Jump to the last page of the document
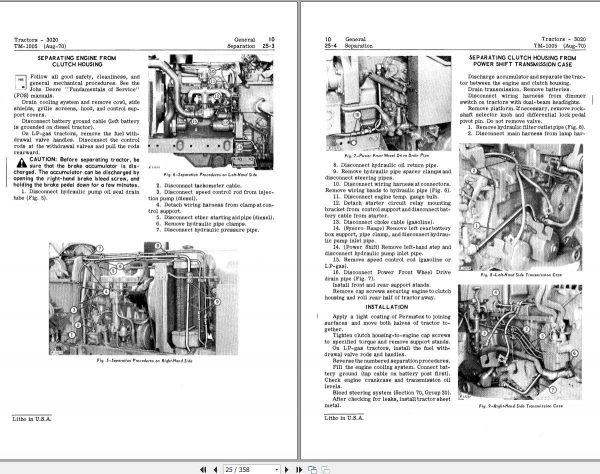This screenshot has width=600, height=474. click(299, 469)
